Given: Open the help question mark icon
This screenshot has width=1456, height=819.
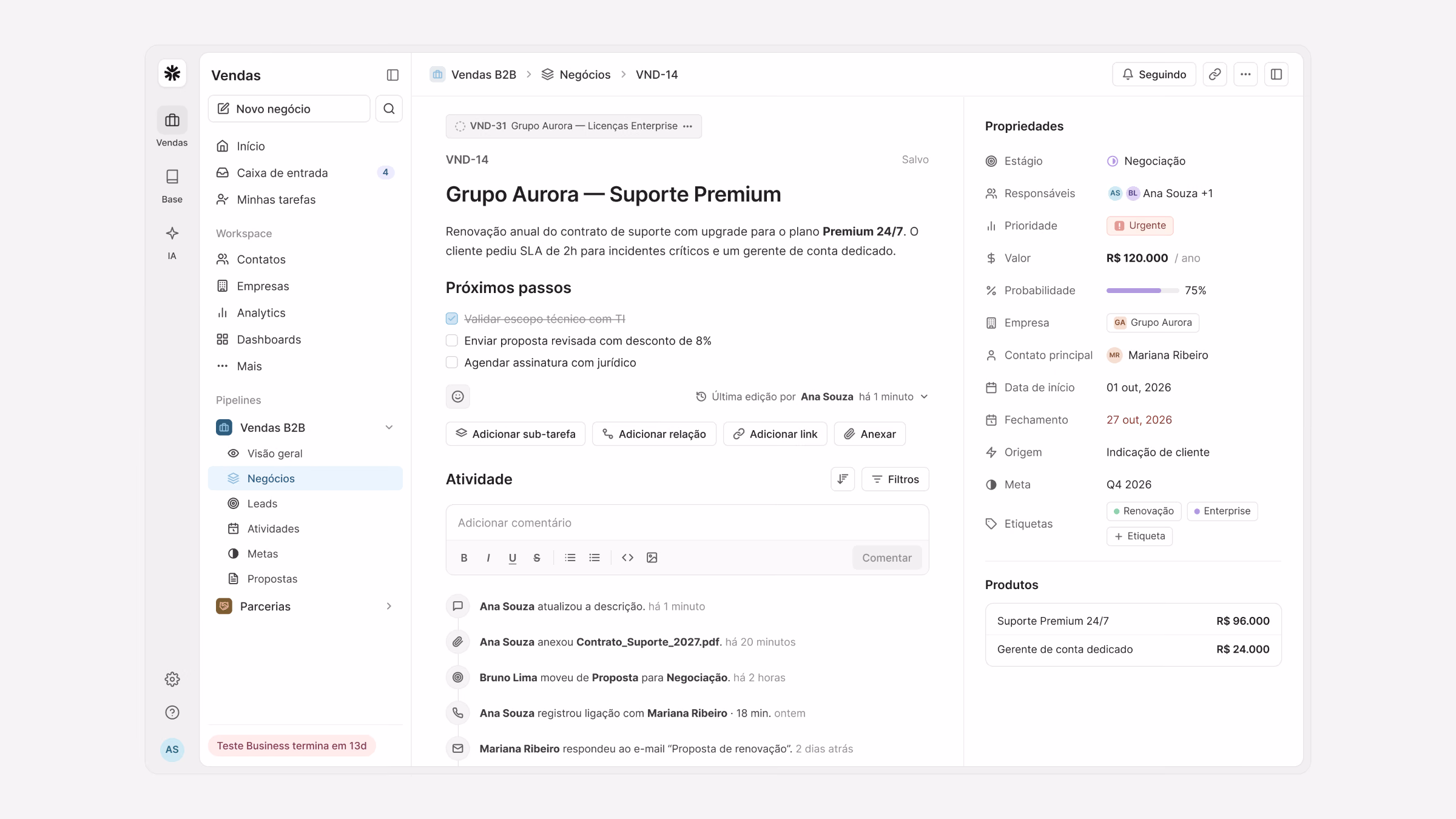Looking at the screenshot, I should pos(172,712).
